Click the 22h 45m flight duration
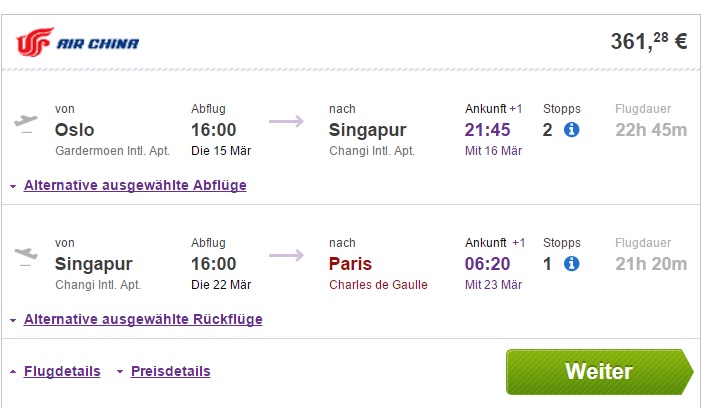Viewport: 709px width, 415px height. point(651,130)
